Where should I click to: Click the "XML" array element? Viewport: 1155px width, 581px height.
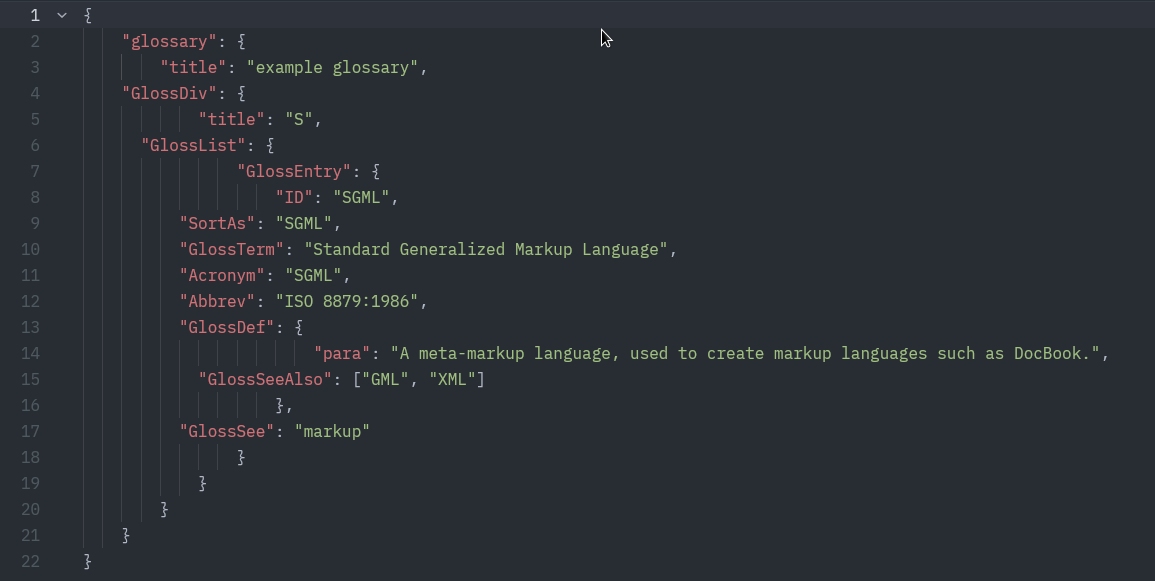[452, 379]
